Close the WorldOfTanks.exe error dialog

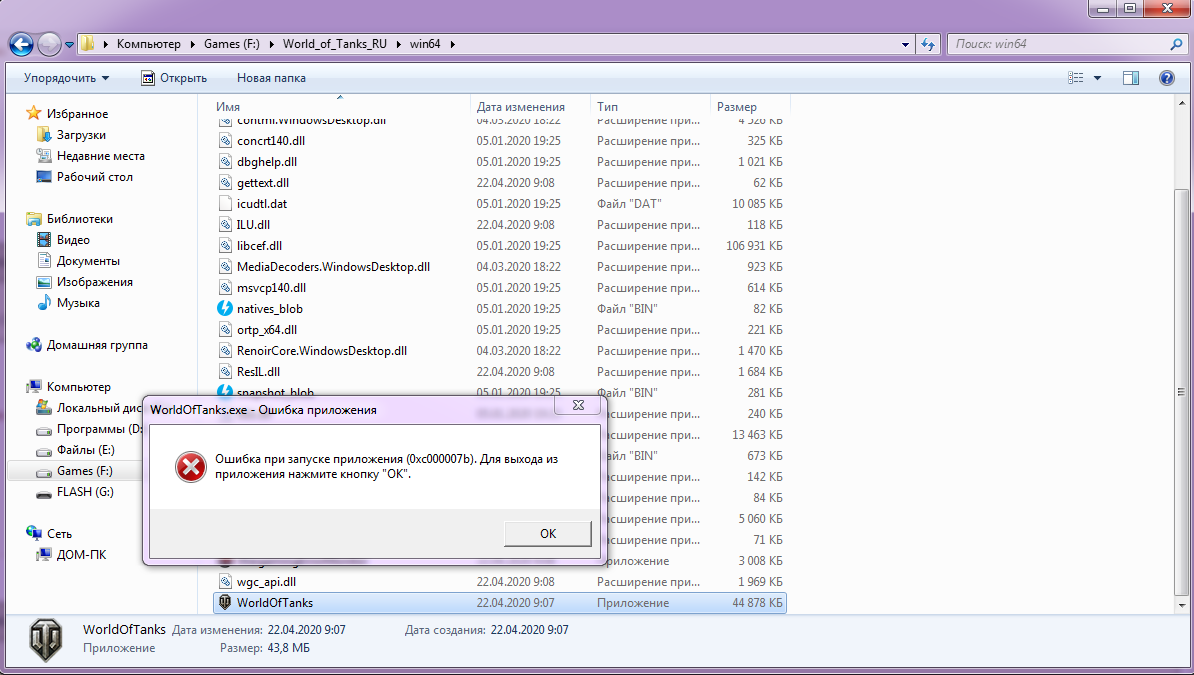click(x=578, y=405)
